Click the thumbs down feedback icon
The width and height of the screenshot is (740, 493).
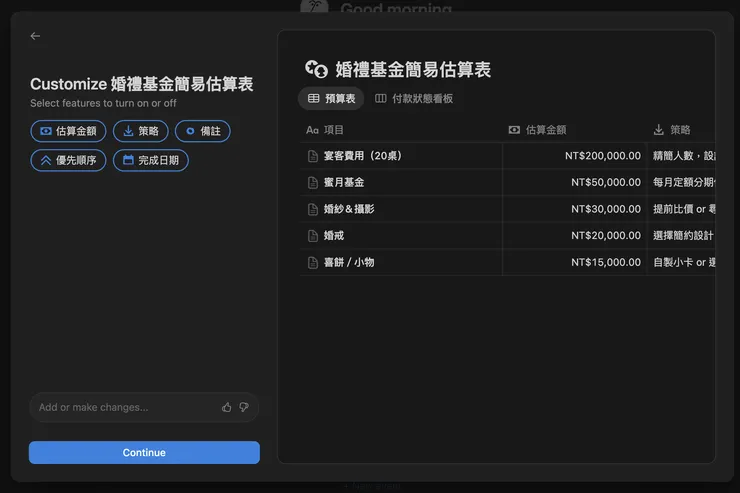pos(244,407)
